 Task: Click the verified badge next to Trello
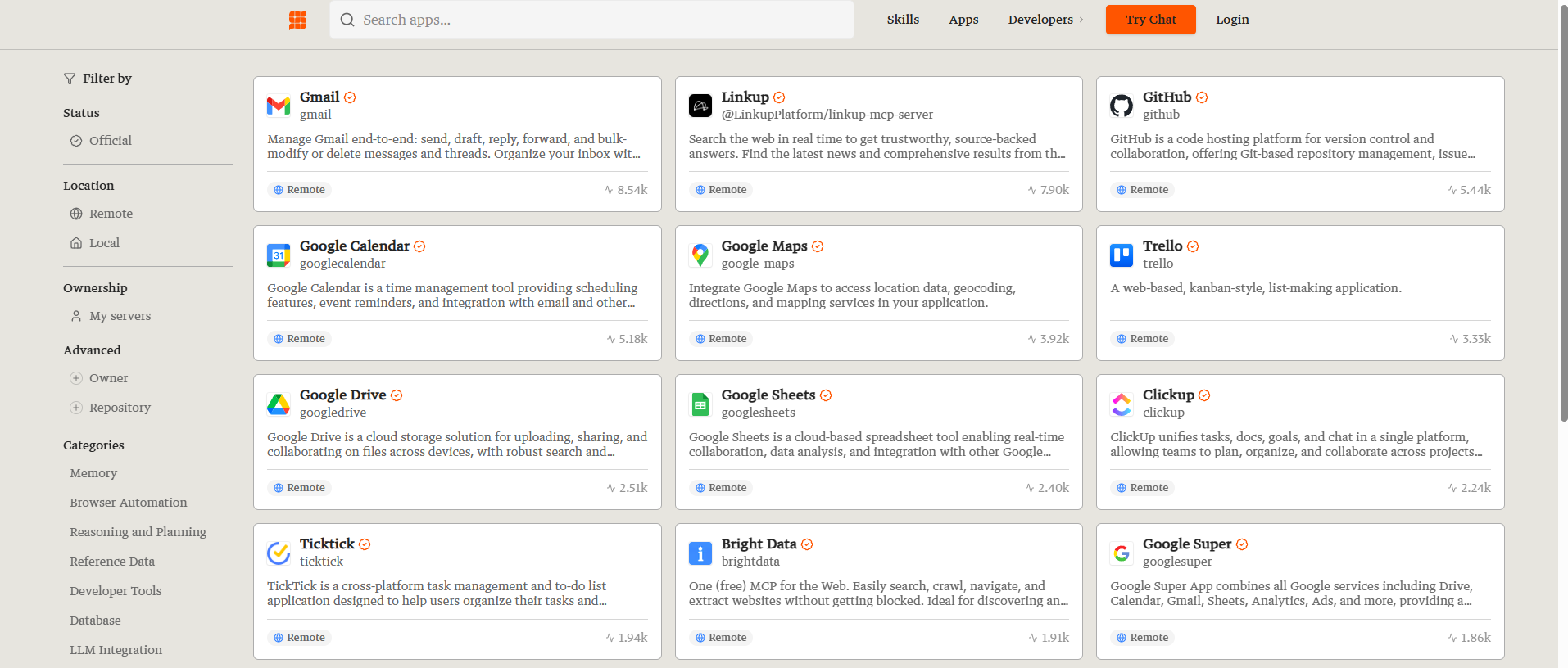[x=1193, y=246]
